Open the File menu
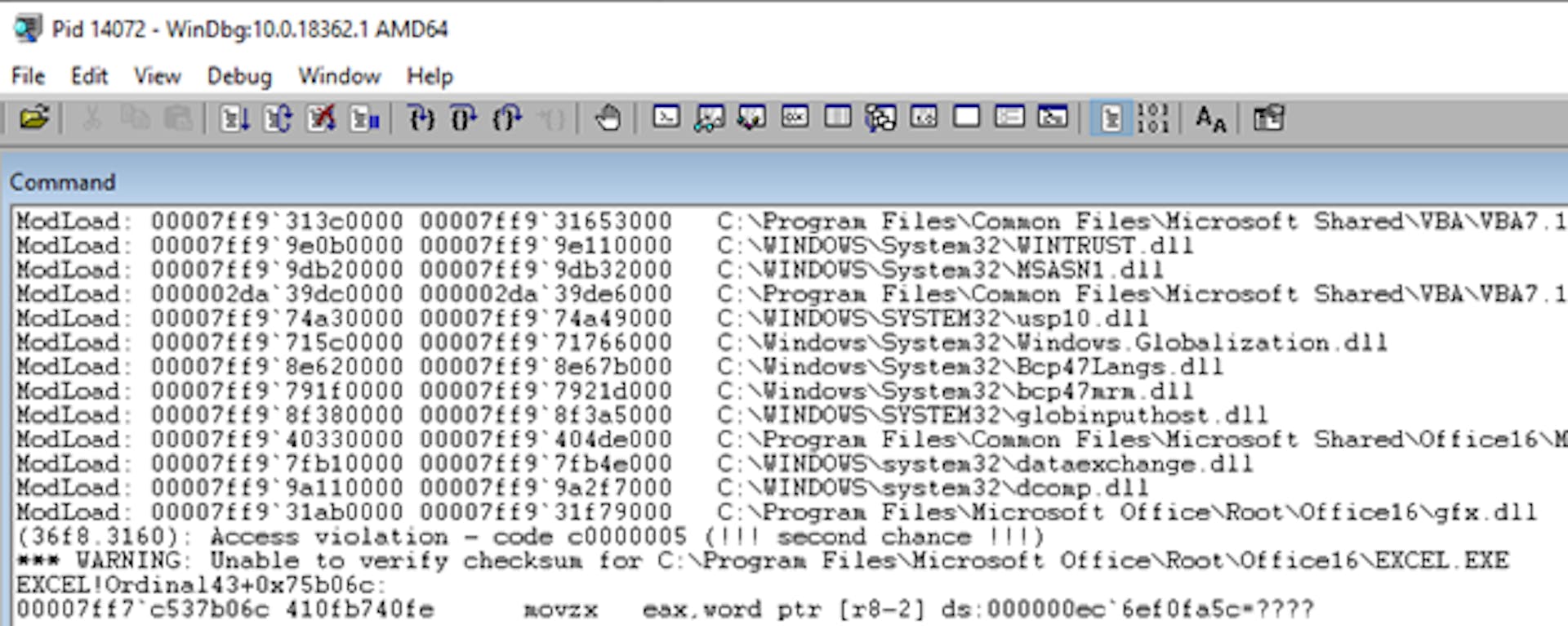This screenshot has width=1568, height=626. pos(28,76)
